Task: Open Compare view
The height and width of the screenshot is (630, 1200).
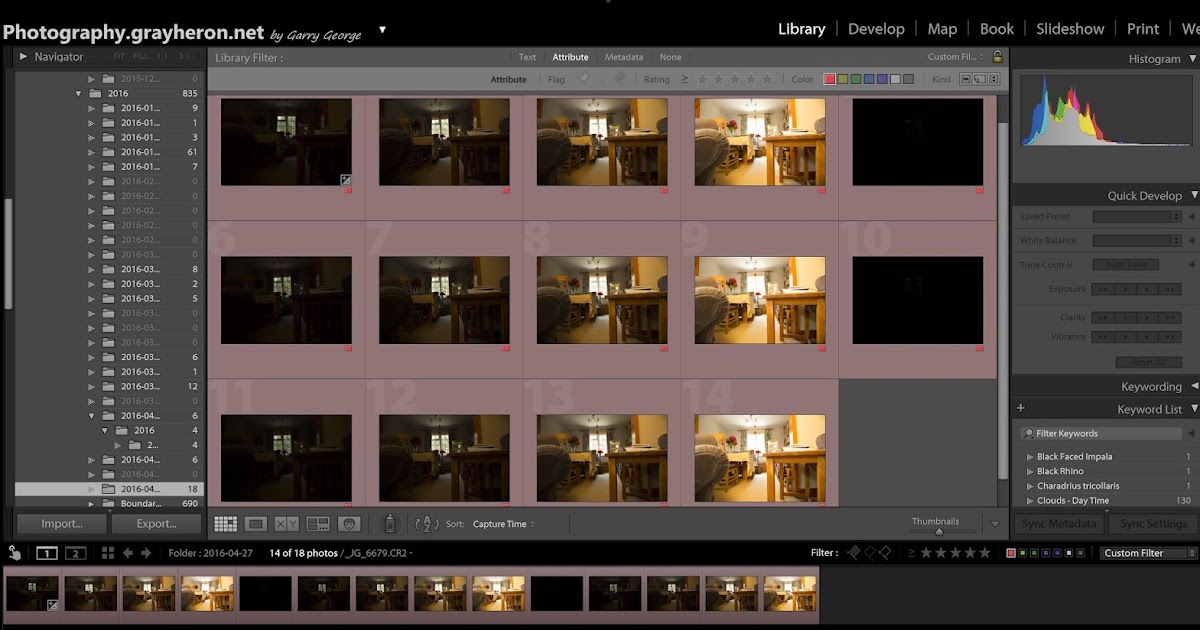Action: [287, 523]
